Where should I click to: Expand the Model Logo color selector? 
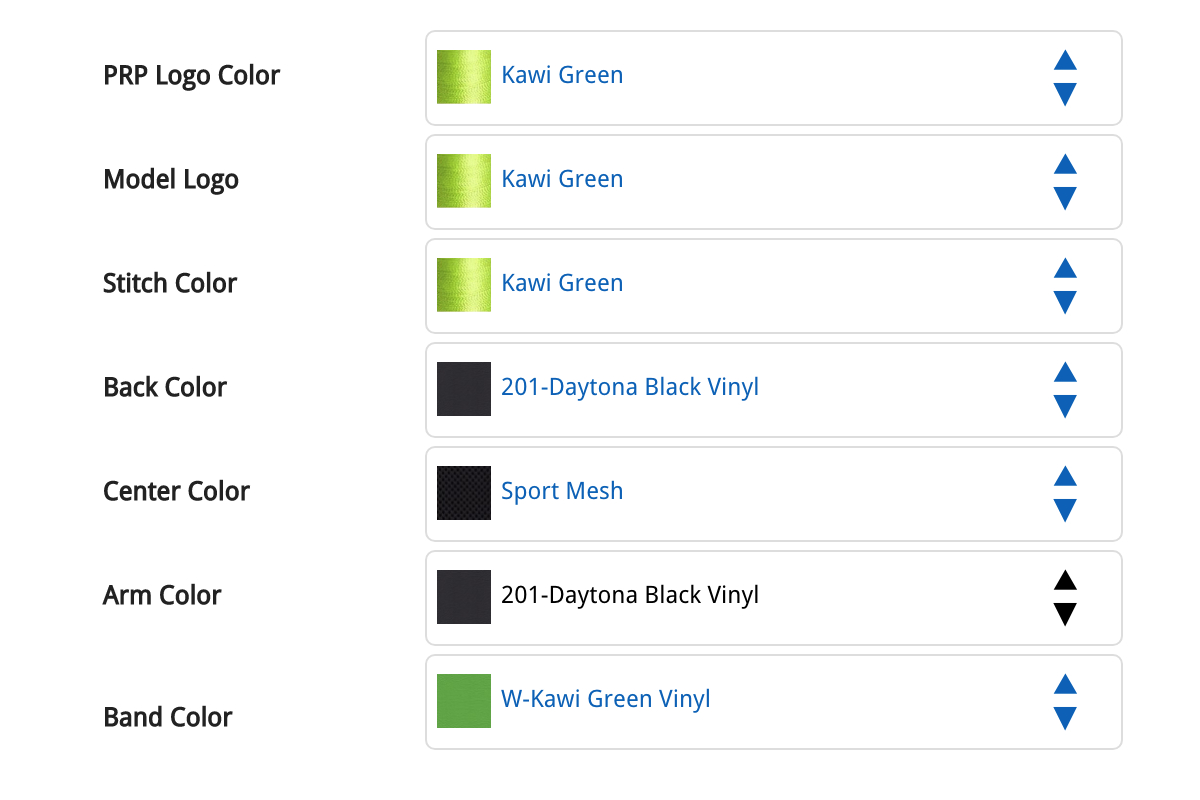(773, 182)
